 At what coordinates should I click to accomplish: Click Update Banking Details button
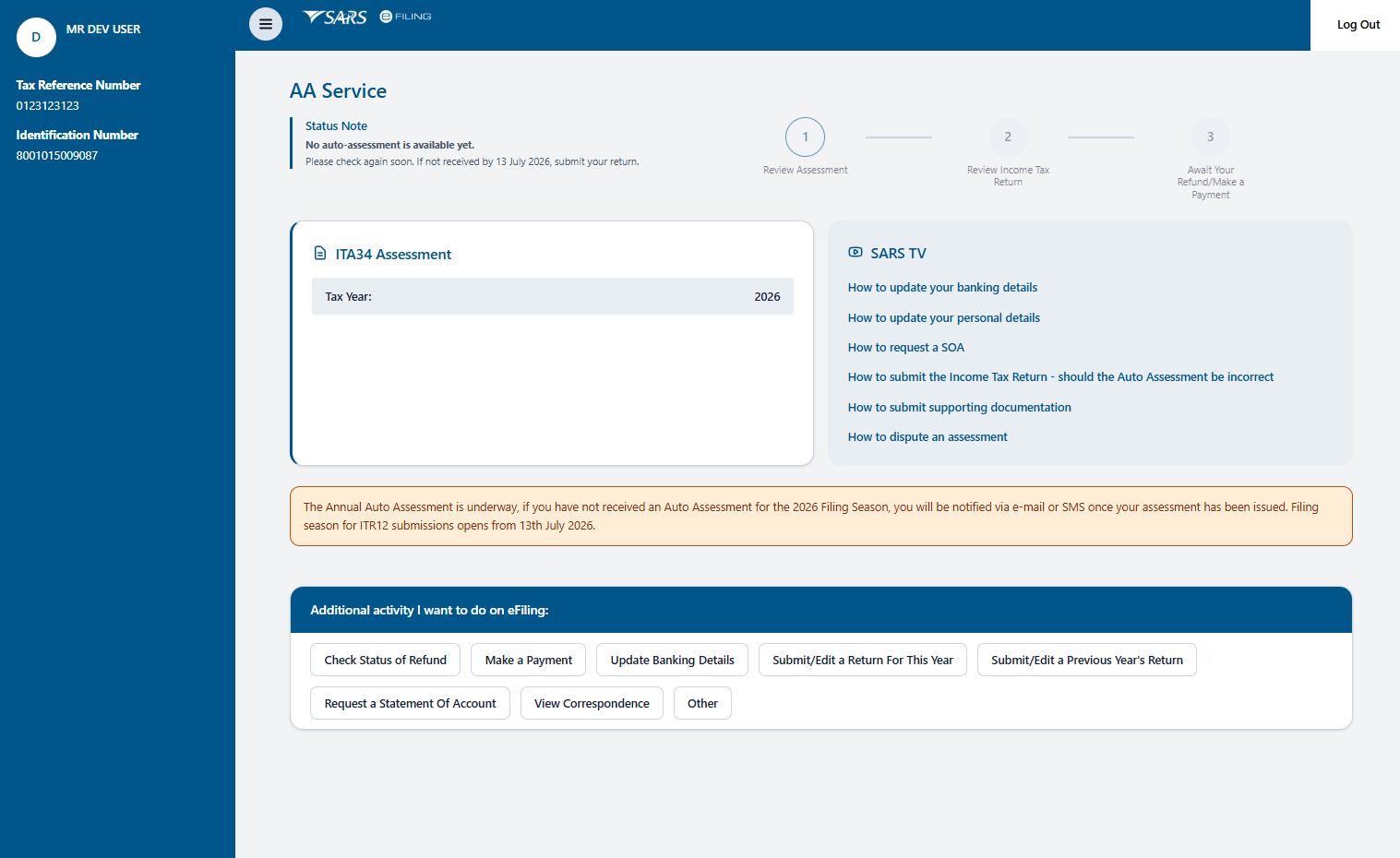tap(672, 660)
